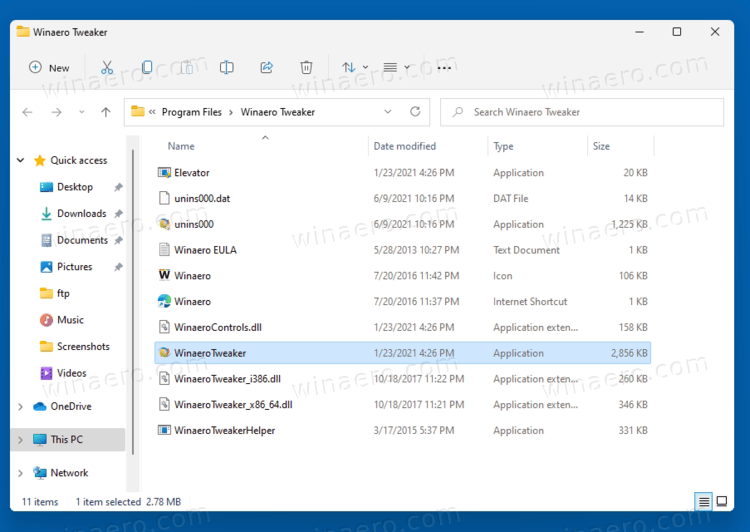The width and height of the screenshot is (750, 532).
Task: Refresh the folder with the reload icon
Action: pyautogui.click(x=415, y=111)
